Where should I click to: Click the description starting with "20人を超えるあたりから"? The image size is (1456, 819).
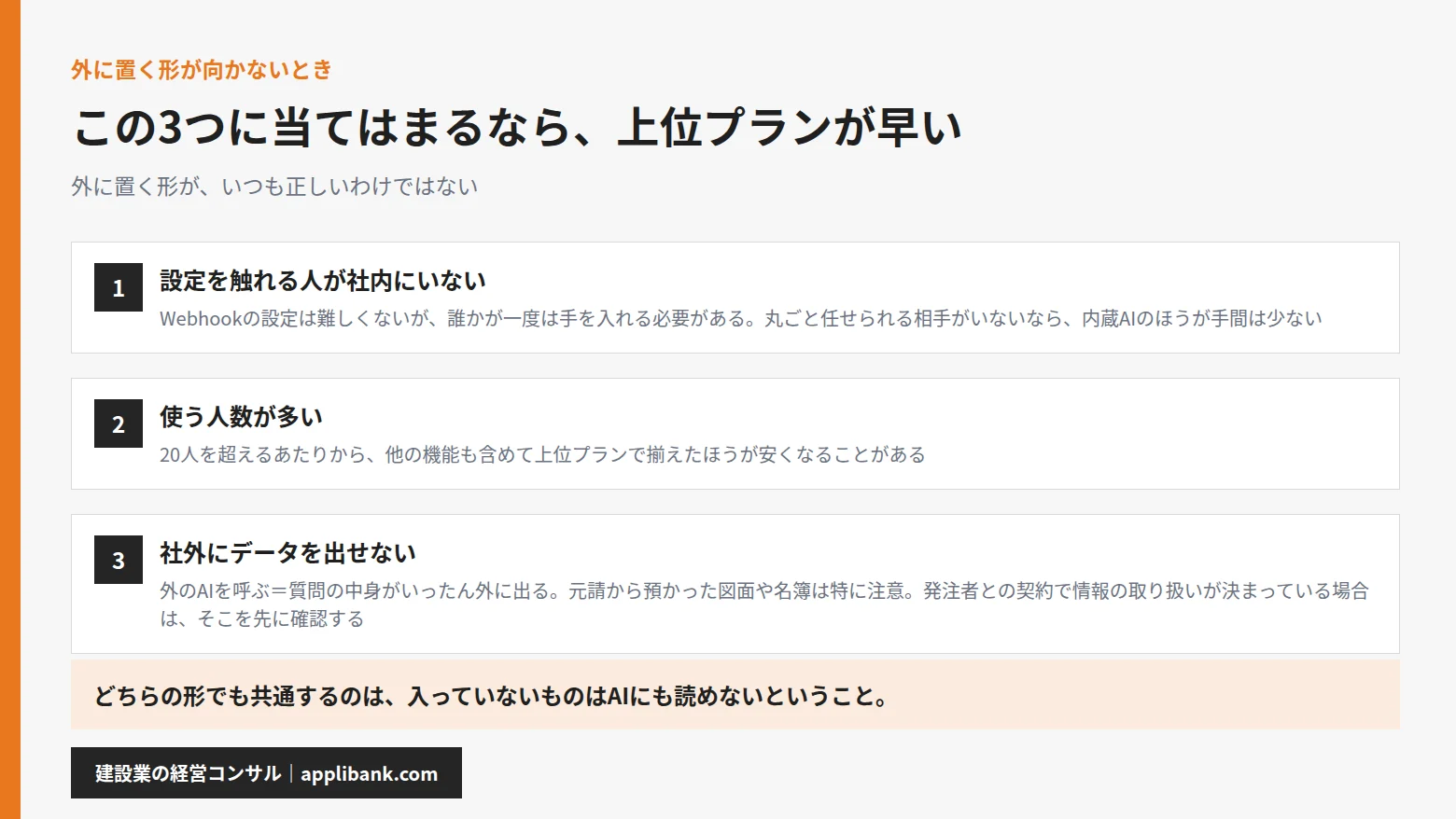click(x=542, y=455)
